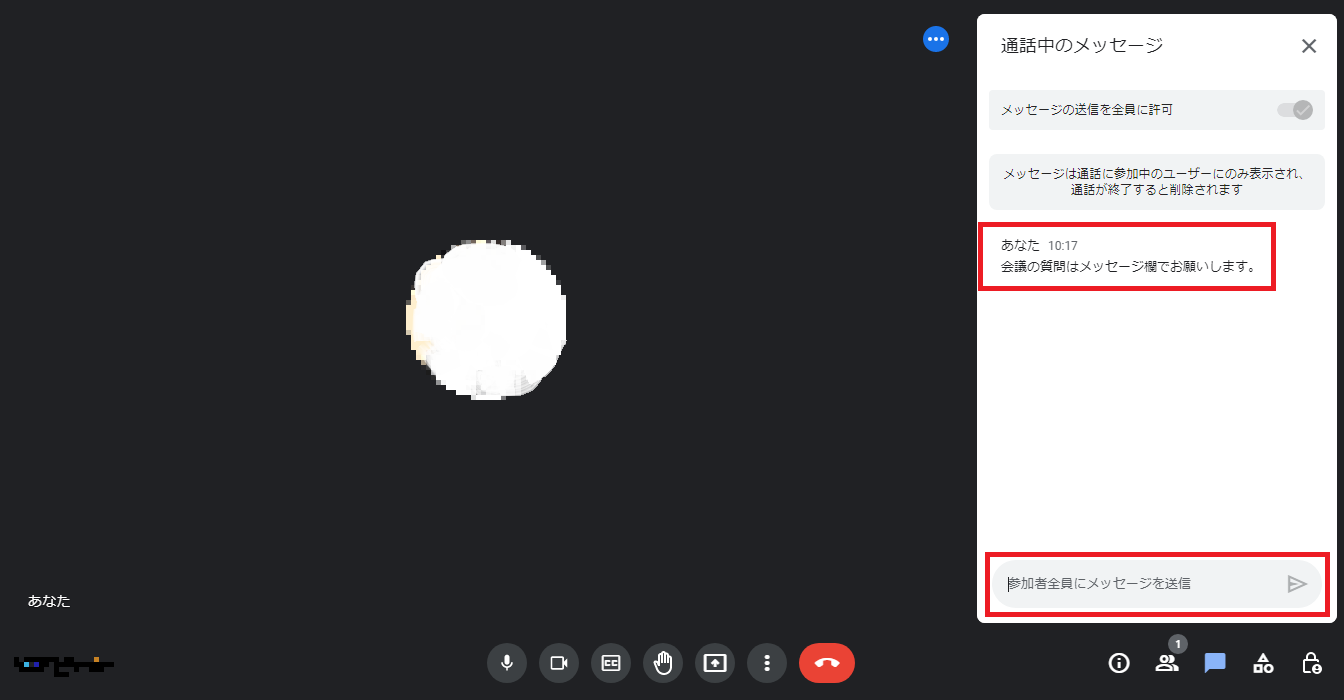Turn off the camera
This screenshot has height=700, width=1344.
(x=559, y=663)
